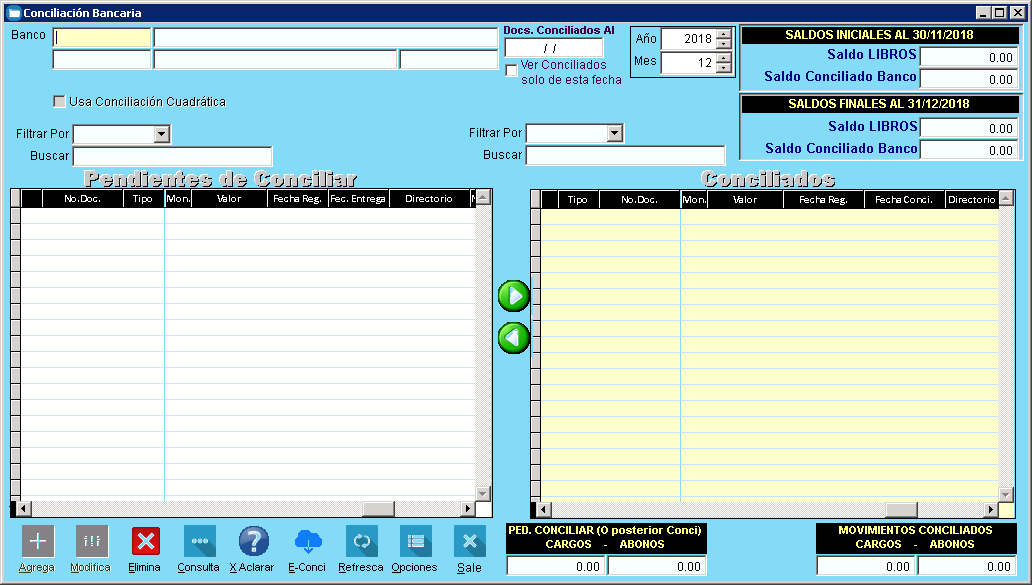Decrease the Mes spinner value

pyautogui.click(x=724, y=69)
